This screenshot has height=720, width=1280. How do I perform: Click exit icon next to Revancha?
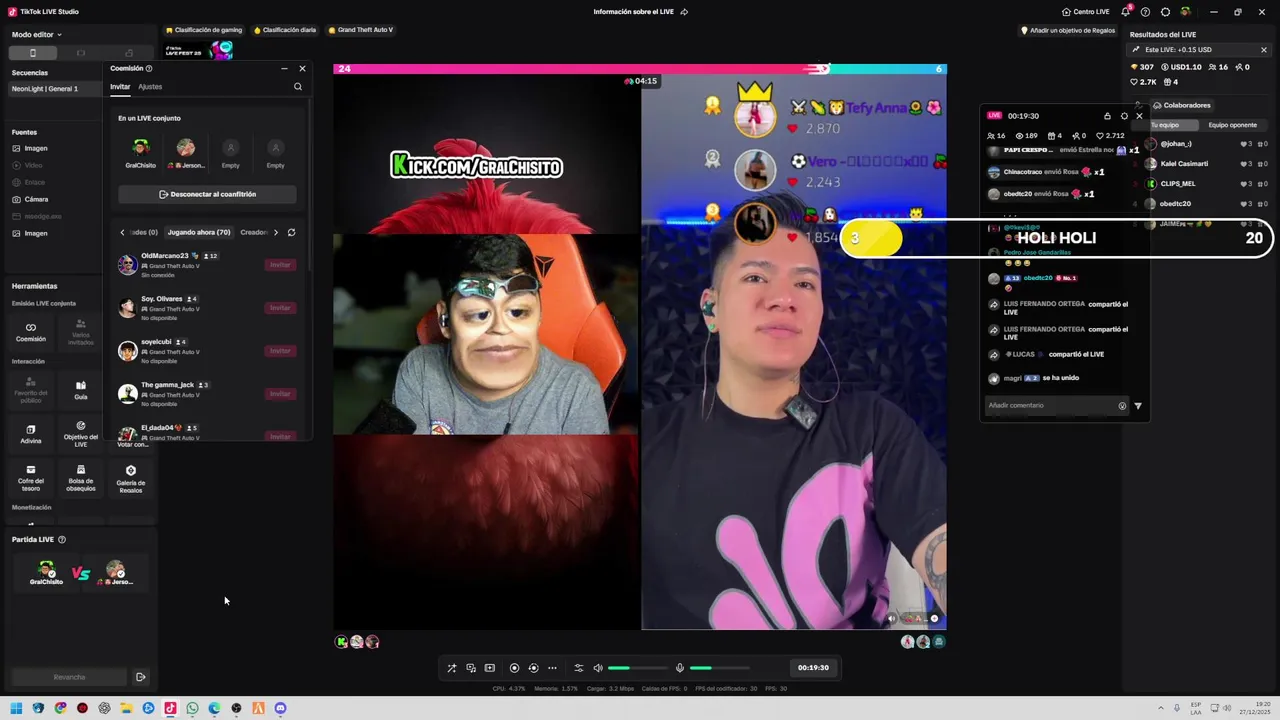click(x=141, y=677)
